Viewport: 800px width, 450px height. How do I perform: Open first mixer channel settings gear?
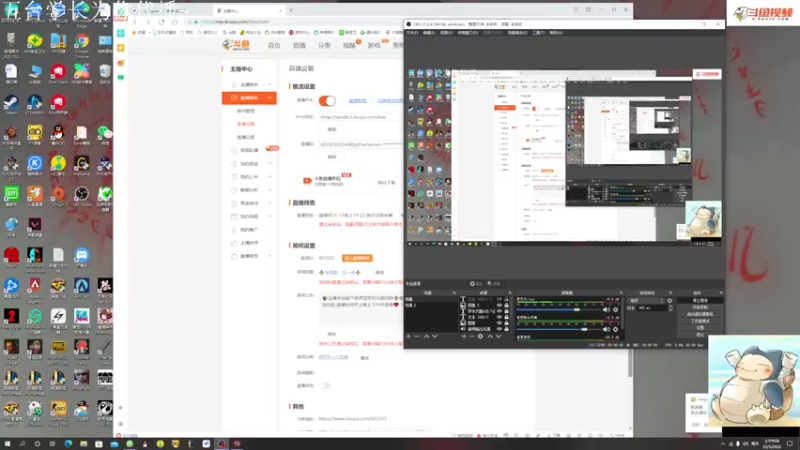pos(615,310)
